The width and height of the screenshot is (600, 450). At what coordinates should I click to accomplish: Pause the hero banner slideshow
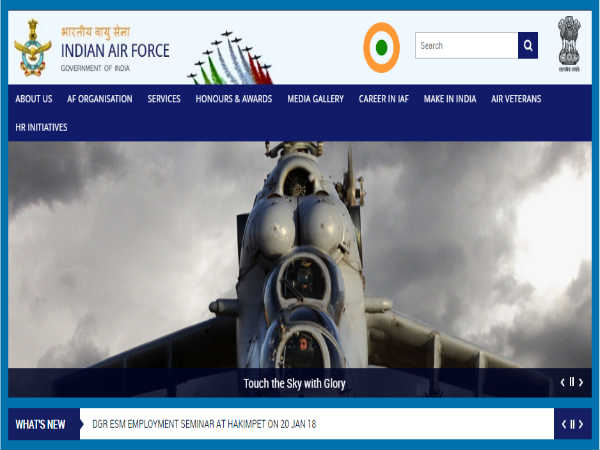point(571,382)
